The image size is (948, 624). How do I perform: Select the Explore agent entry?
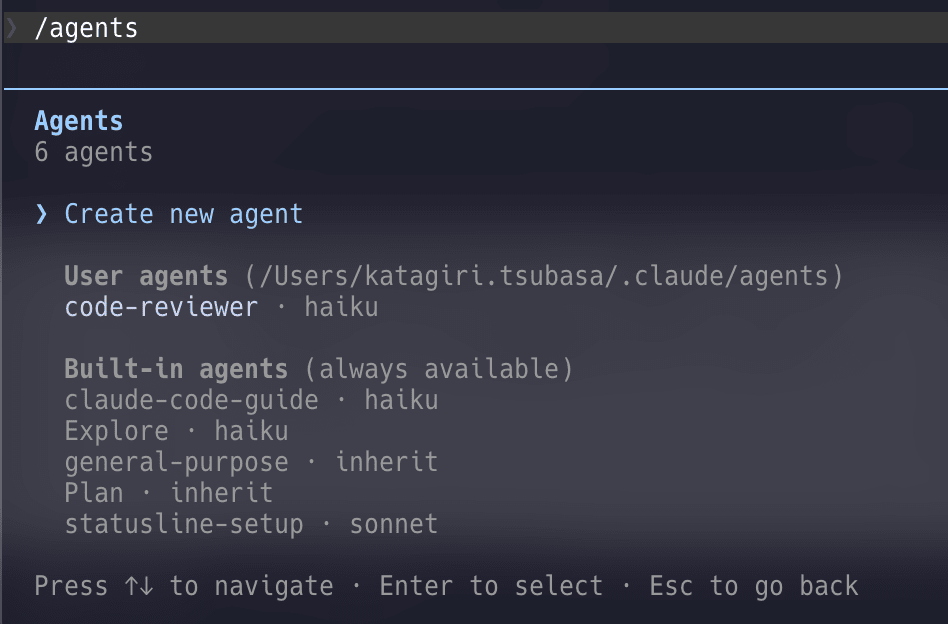tap(116, 431)
